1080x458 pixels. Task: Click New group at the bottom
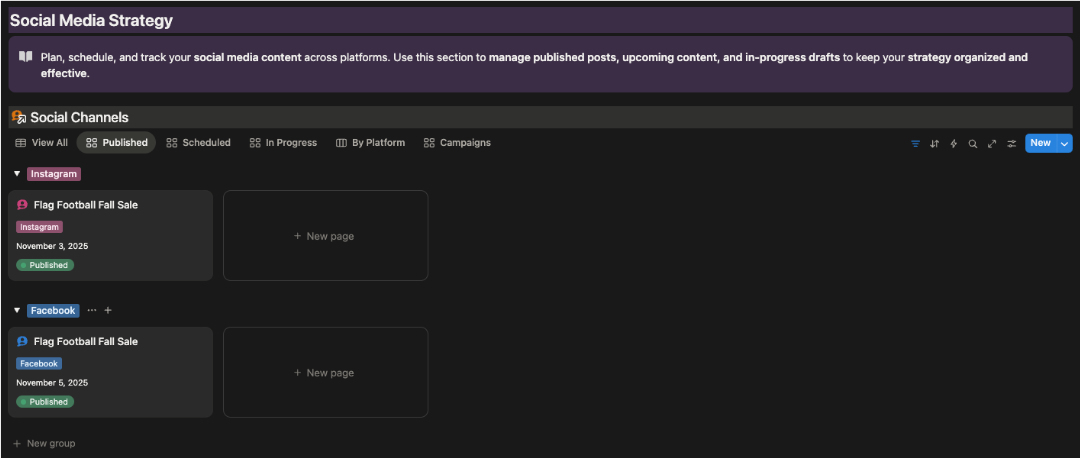pyautogui.click(x=44, y=443)
